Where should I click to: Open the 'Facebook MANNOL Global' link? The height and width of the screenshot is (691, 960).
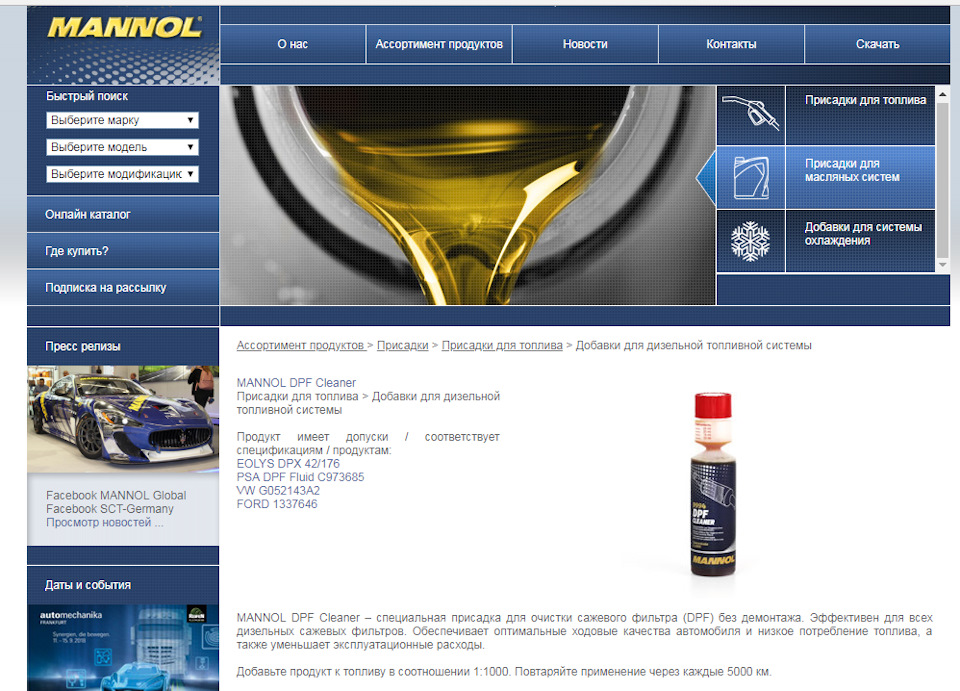(x=116, y=495)
